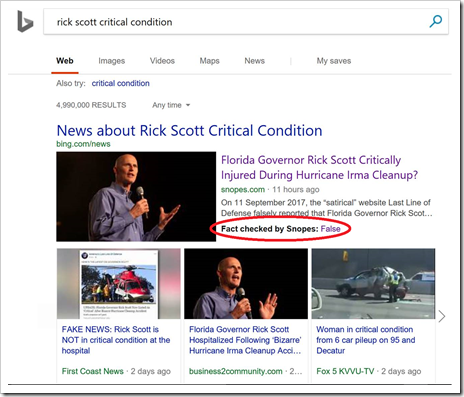The height and width of the screenshot is (397, 464).
Task: Open the News tab
Action: click(255, 61)
